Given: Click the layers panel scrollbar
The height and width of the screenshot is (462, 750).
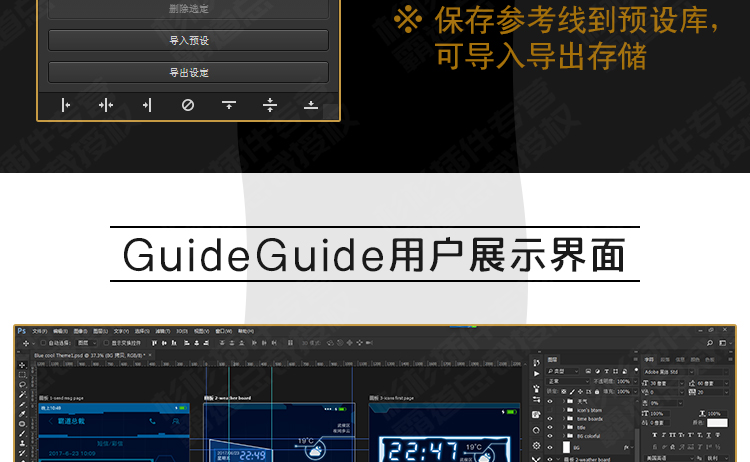Looking at the screenshot, I should pos(637,443).
